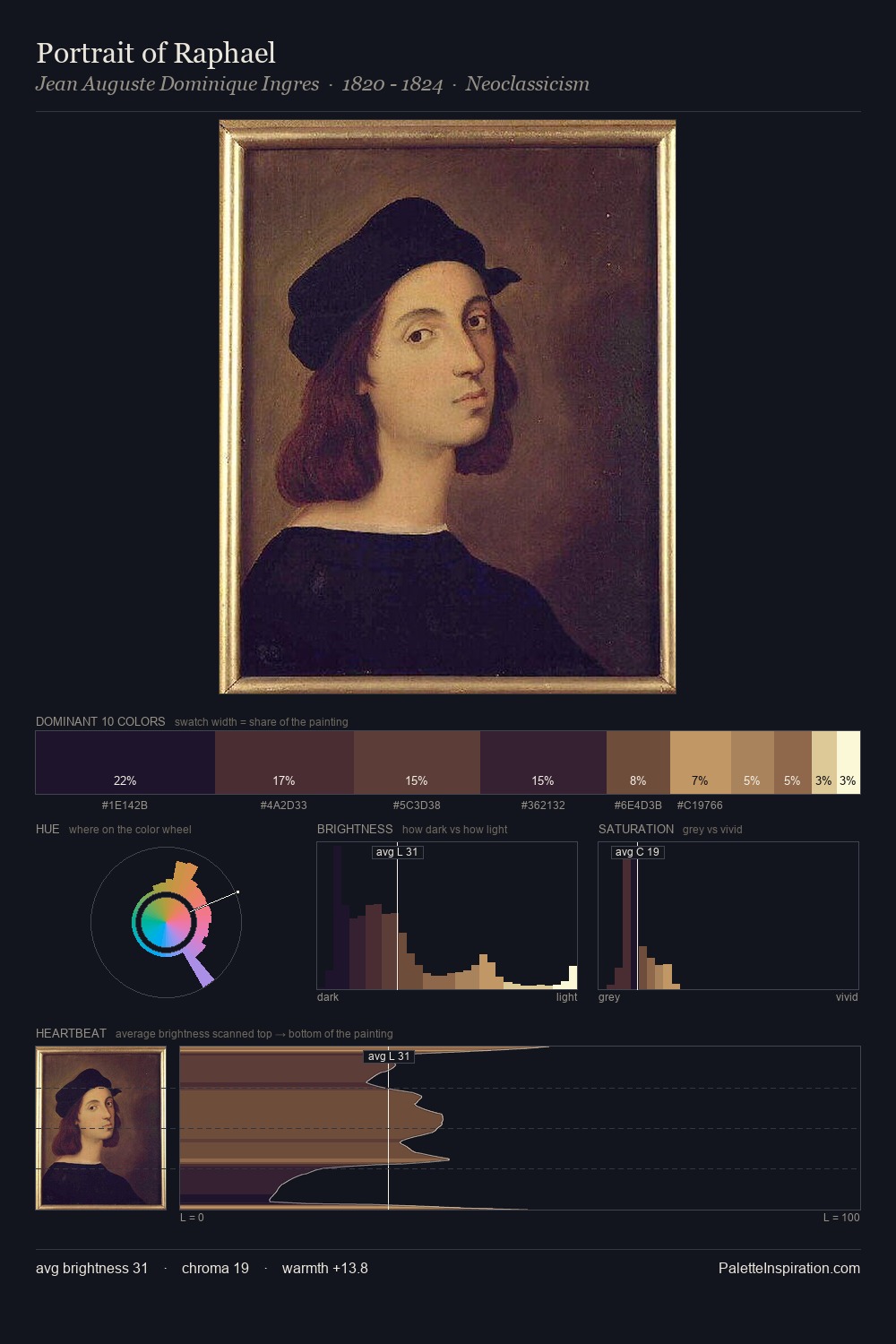The height and width of the screenshot is (1344, 896).
Task: Click the 'SATURATION' section heading
Action: pyautogui.click(x=636, y=829)
